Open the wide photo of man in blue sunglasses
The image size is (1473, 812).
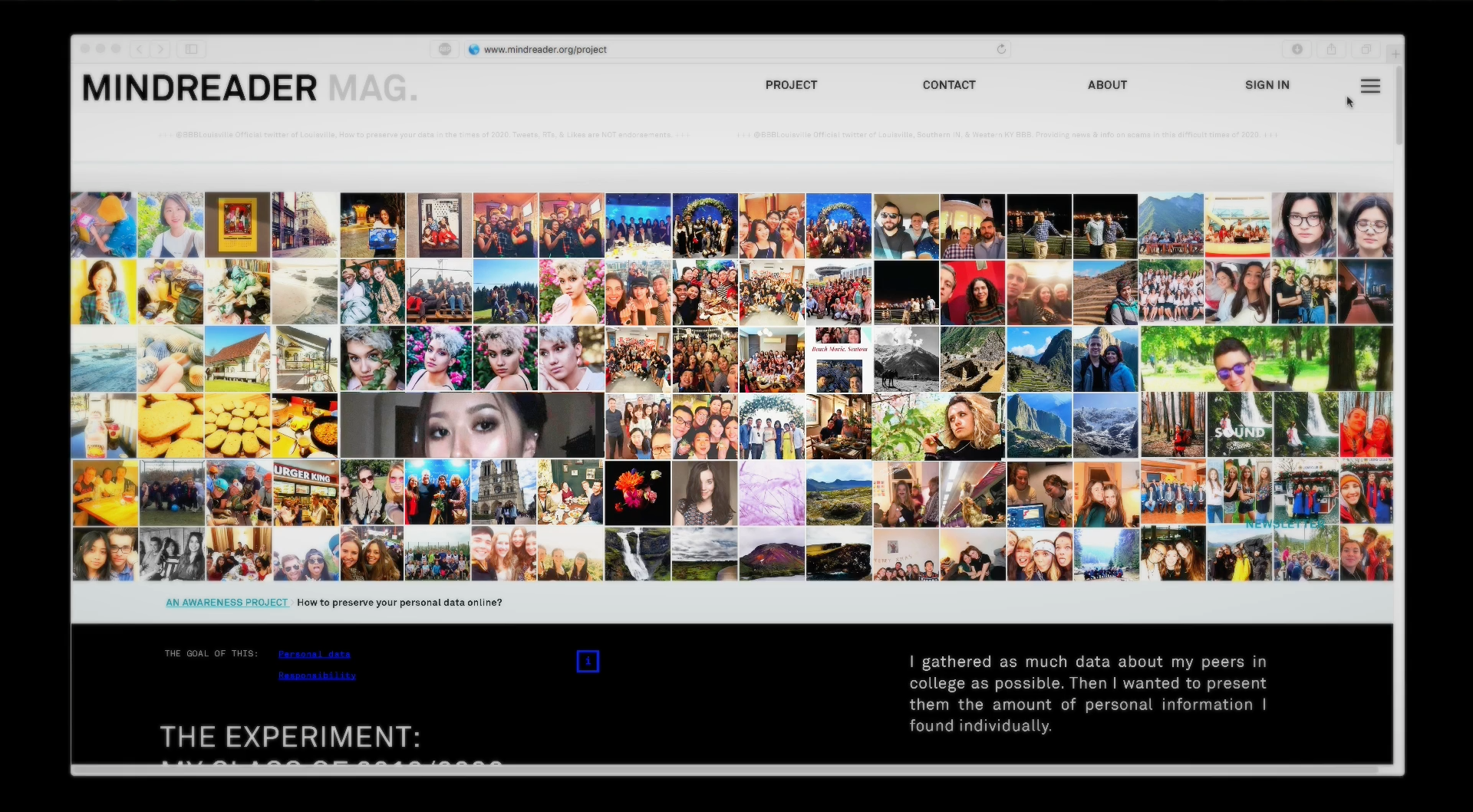pyautogui.click(x=1266, y=360)
